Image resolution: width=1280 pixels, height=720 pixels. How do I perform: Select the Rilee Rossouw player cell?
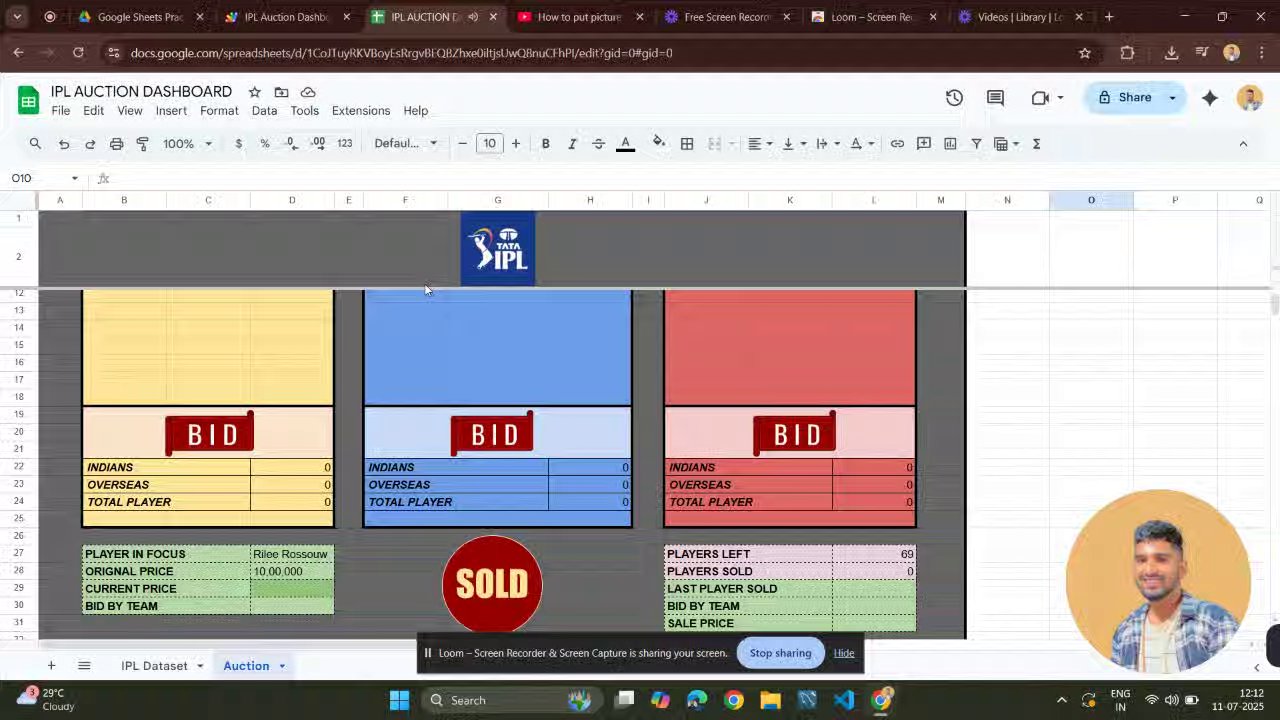291,554
